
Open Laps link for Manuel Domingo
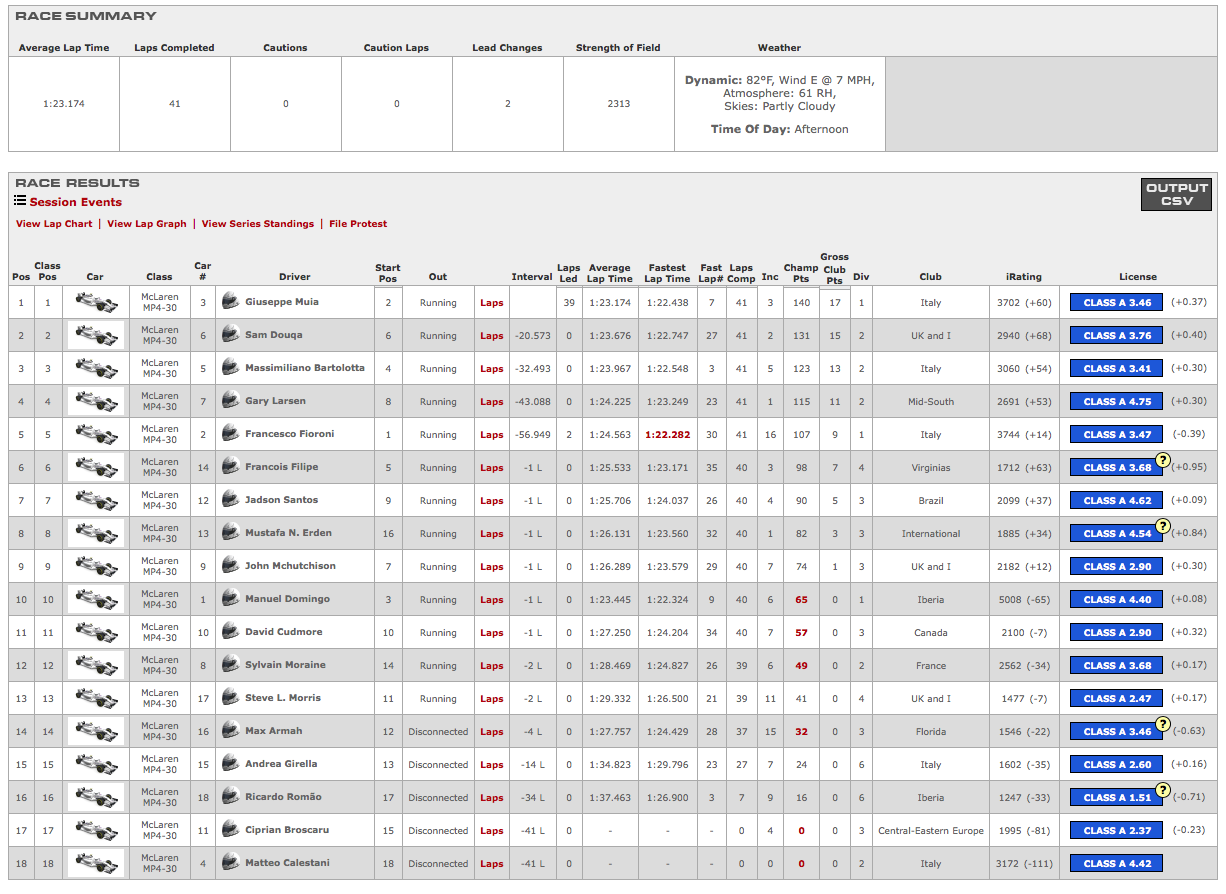[492, 599]
